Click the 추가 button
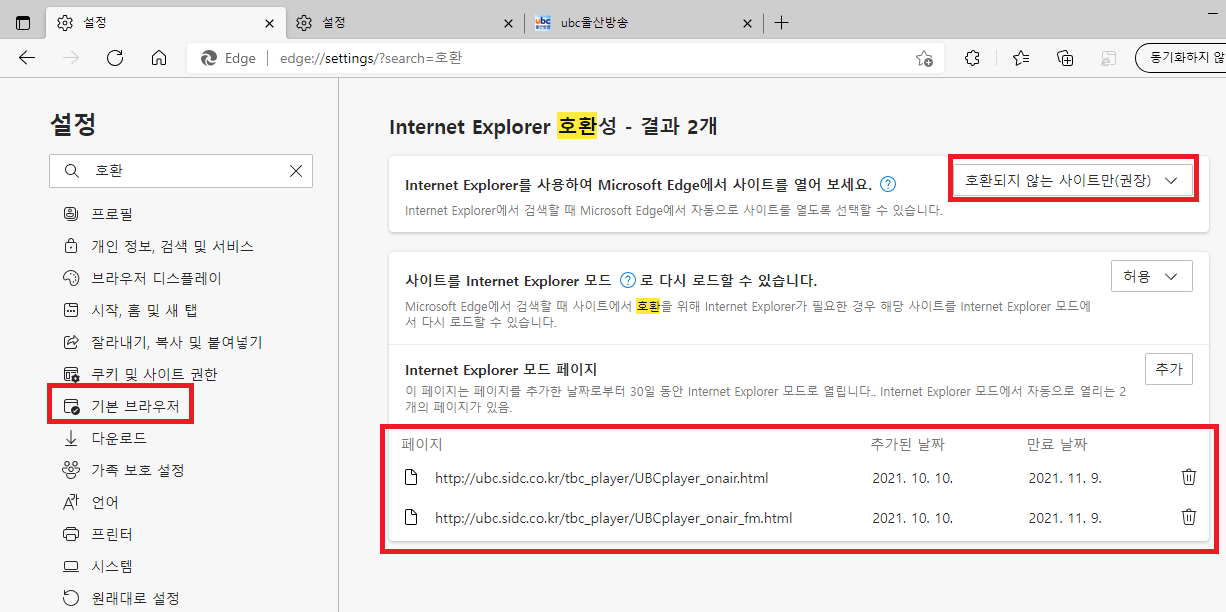 coord(1169,369)
